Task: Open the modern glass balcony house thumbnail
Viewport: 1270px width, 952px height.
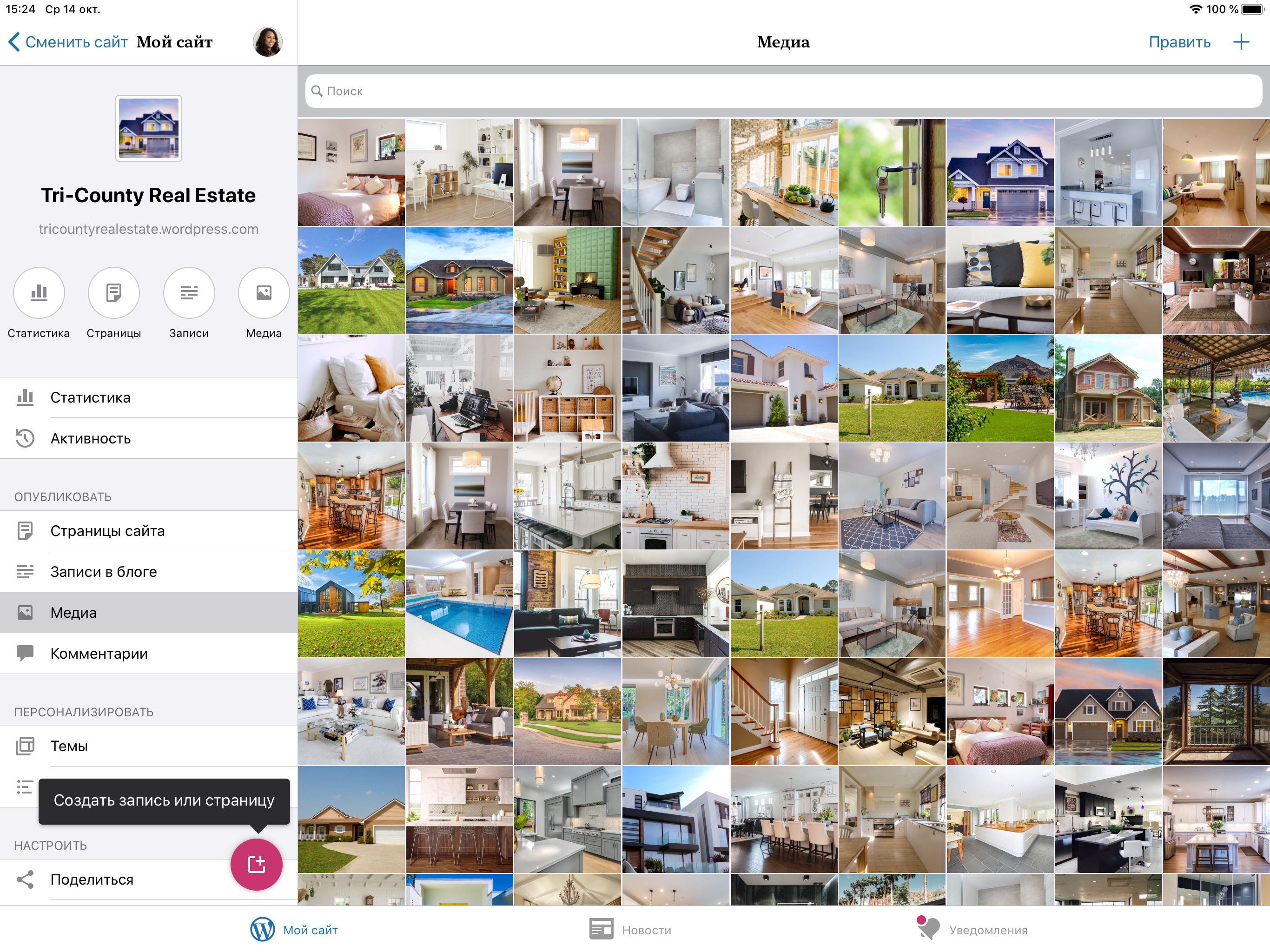Action: coord(675,820)
